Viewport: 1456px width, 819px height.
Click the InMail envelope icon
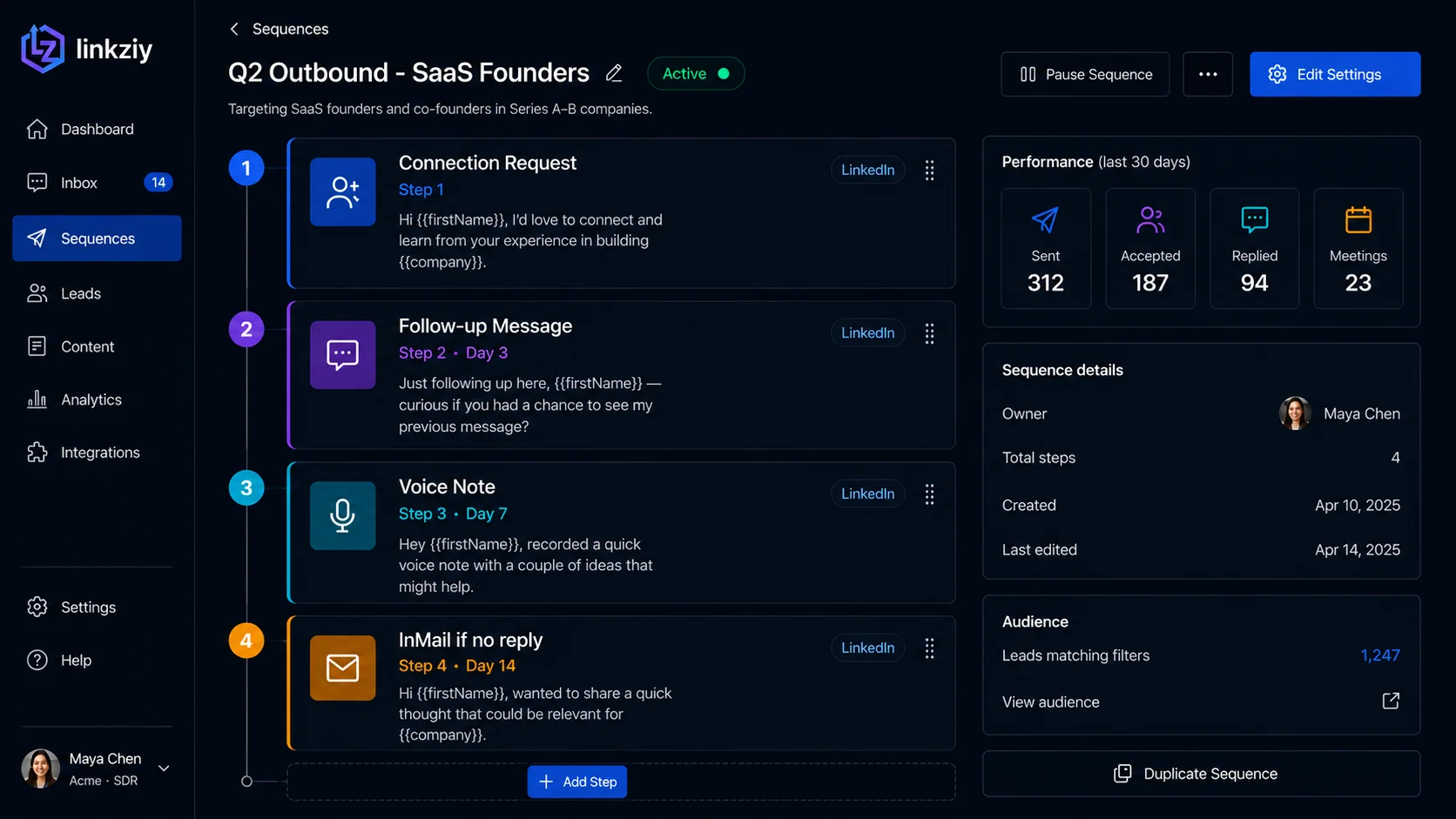coord(342,668)
